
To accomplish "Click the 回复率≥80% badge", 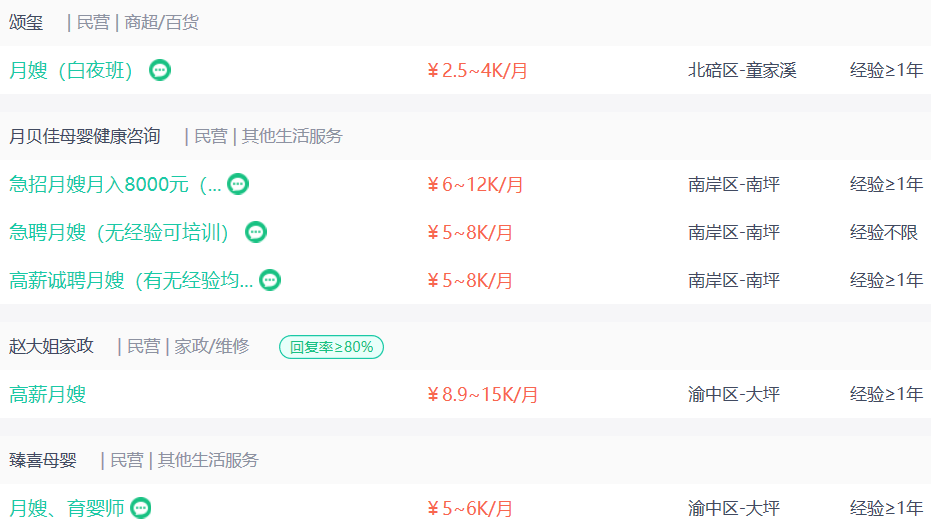I will click(331, 347).
